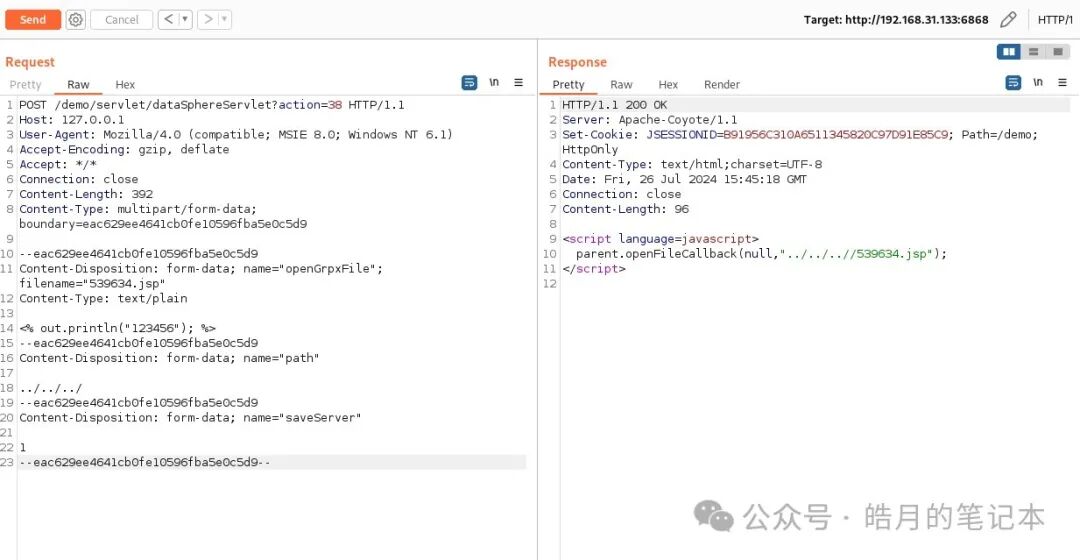Click the Cancel button
Viewport: 1080px width, 560px height.
pos(121,19)
